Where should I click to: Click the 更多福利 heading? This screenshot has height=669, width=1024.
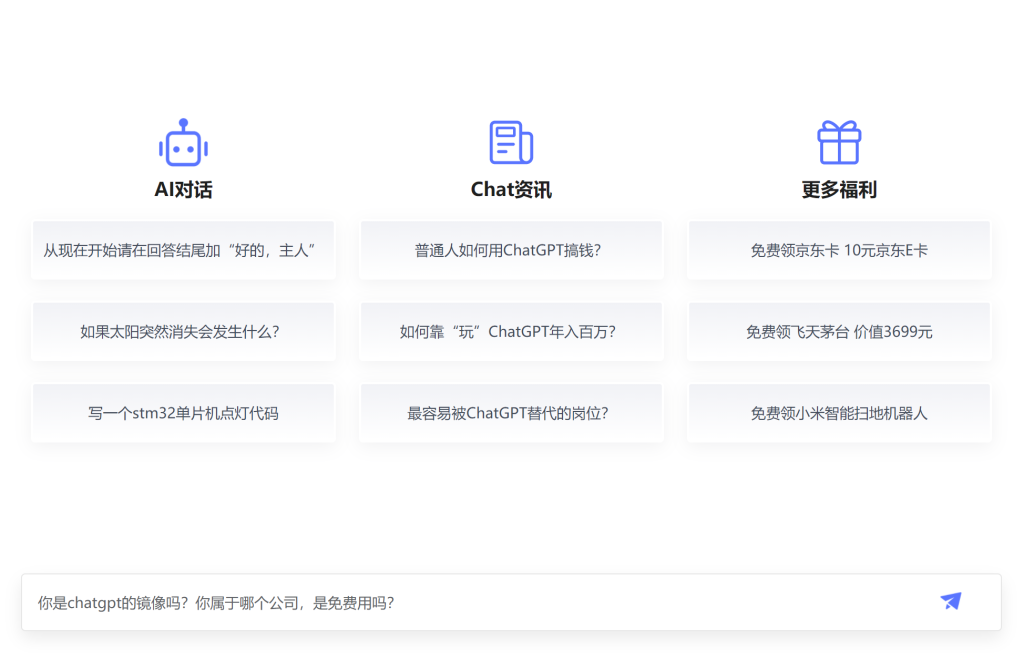pos(839,189)
